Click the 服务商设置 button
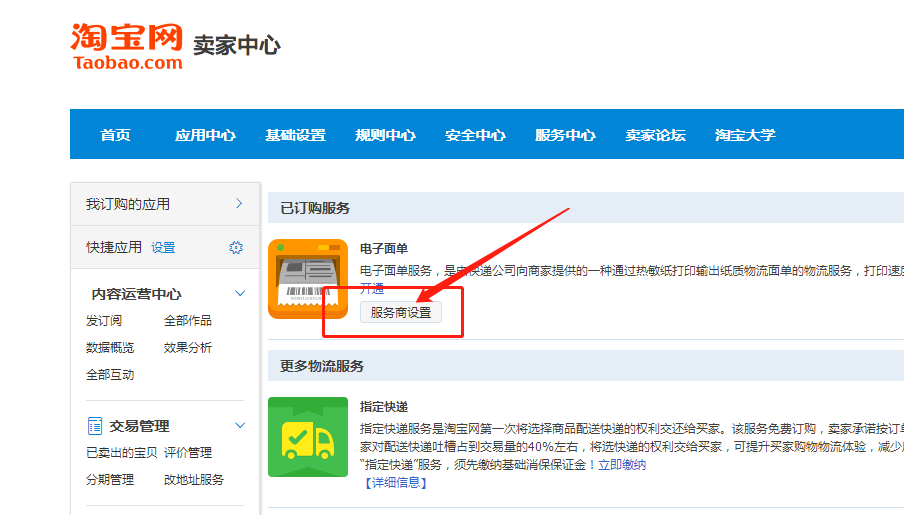 click(401, 313)
